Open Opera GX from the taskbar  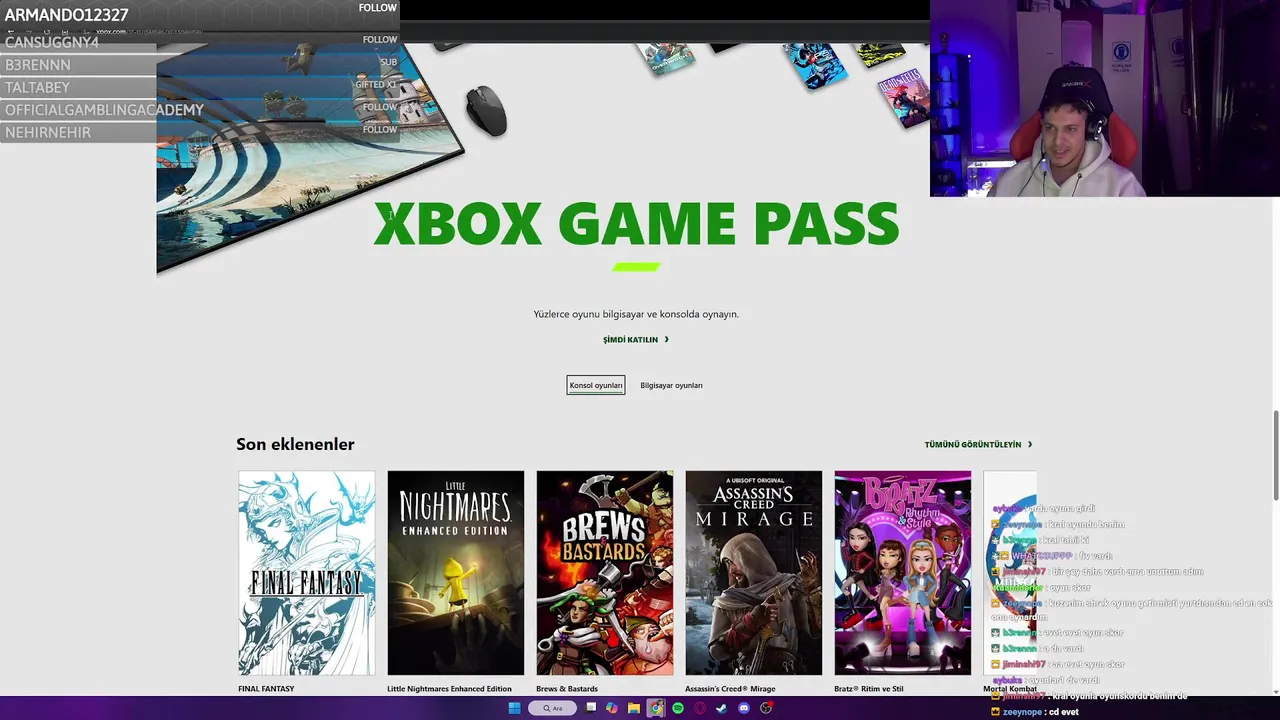point(700,708)
